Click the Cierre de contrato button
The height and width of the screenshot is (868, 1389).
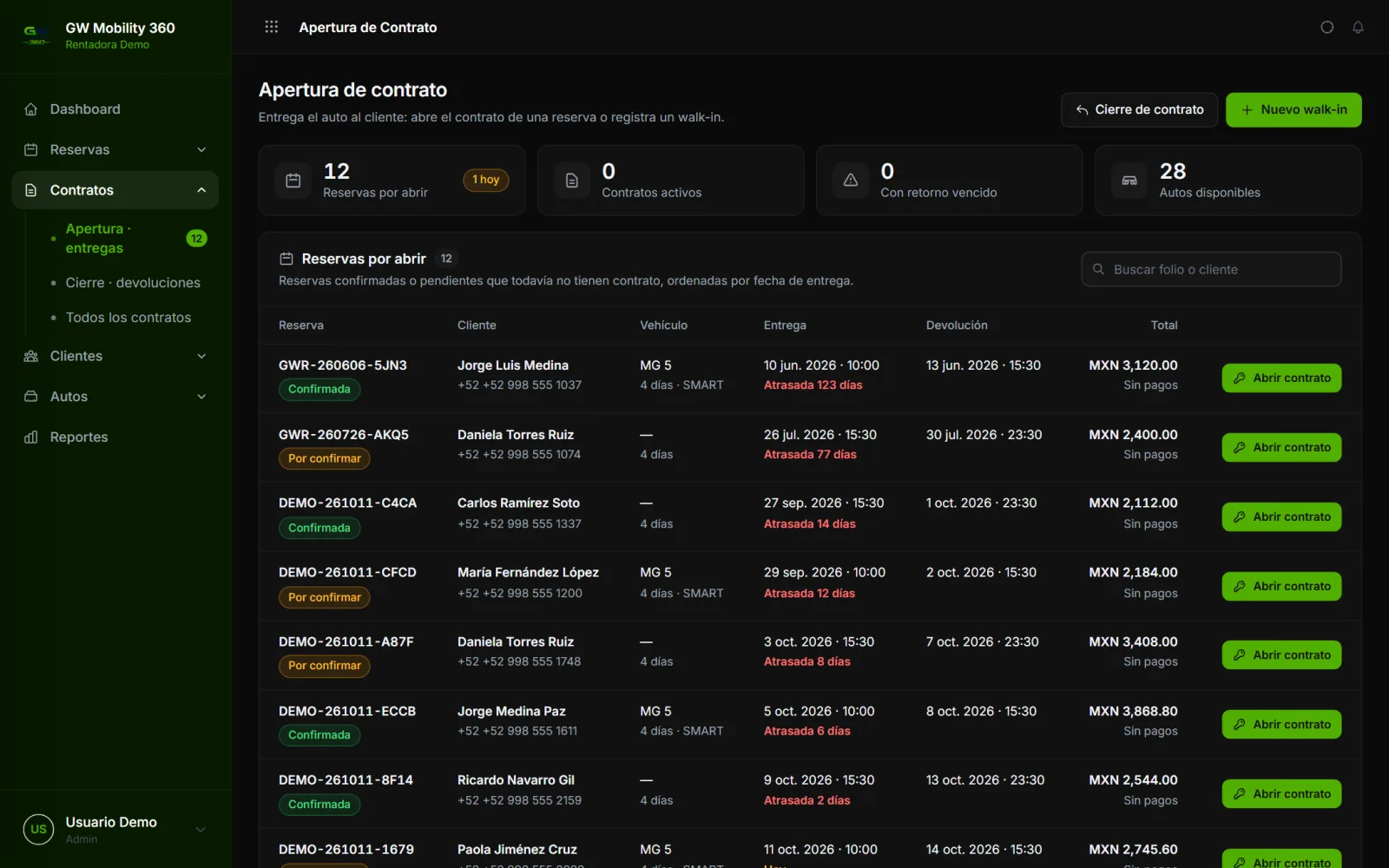tap(1139, 110)
